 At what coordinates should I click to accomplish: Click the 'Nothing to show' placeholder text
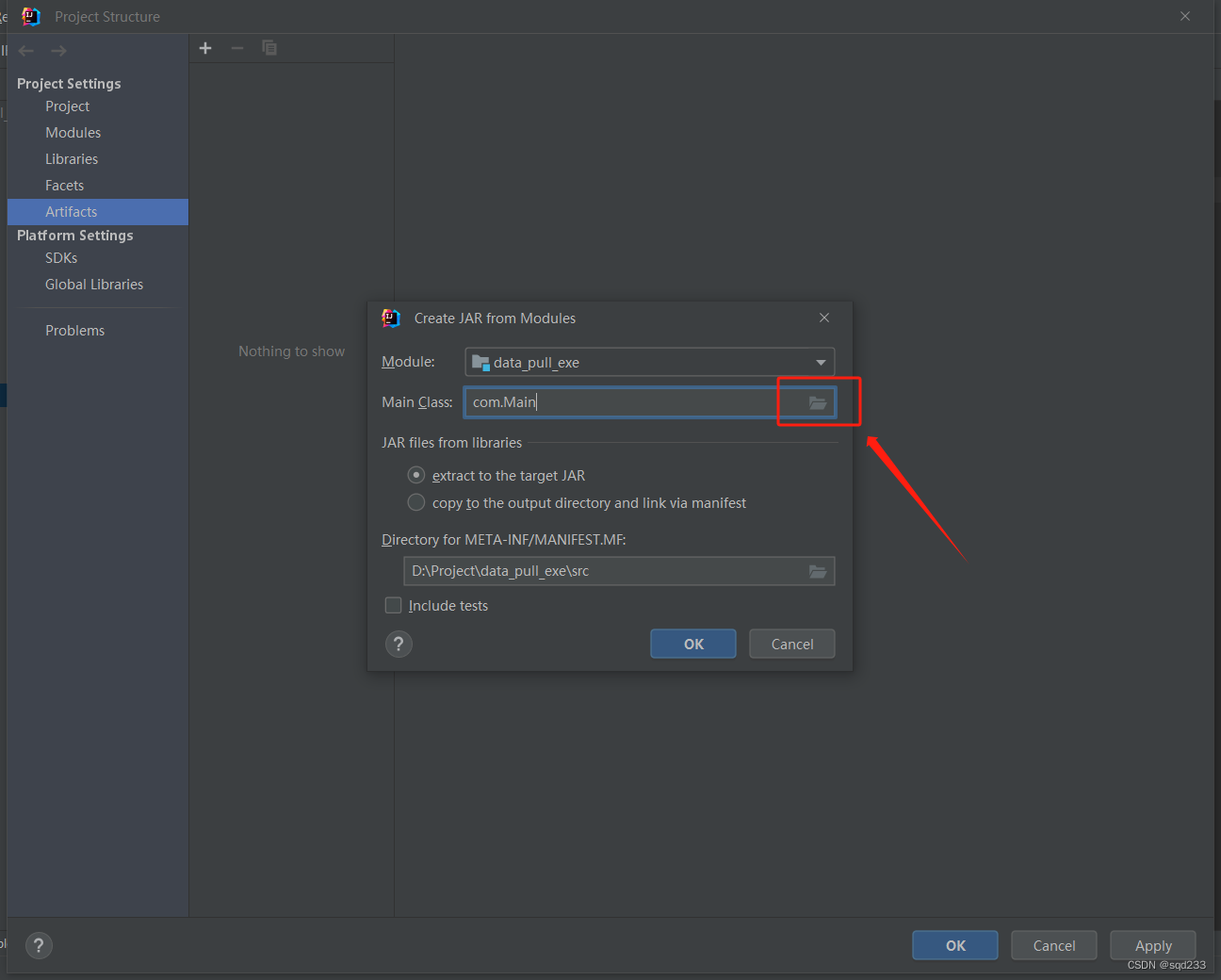[291, 351]
